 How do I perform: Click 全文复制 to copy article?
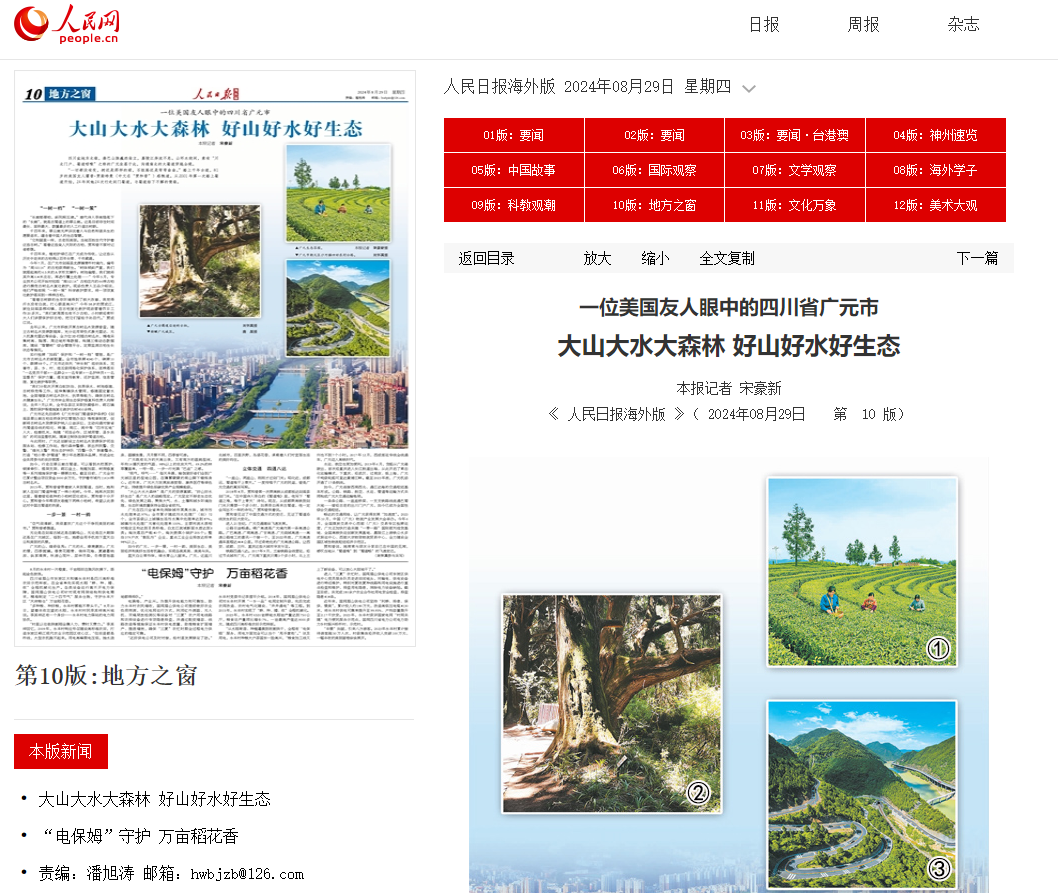[x=727, y=259]
